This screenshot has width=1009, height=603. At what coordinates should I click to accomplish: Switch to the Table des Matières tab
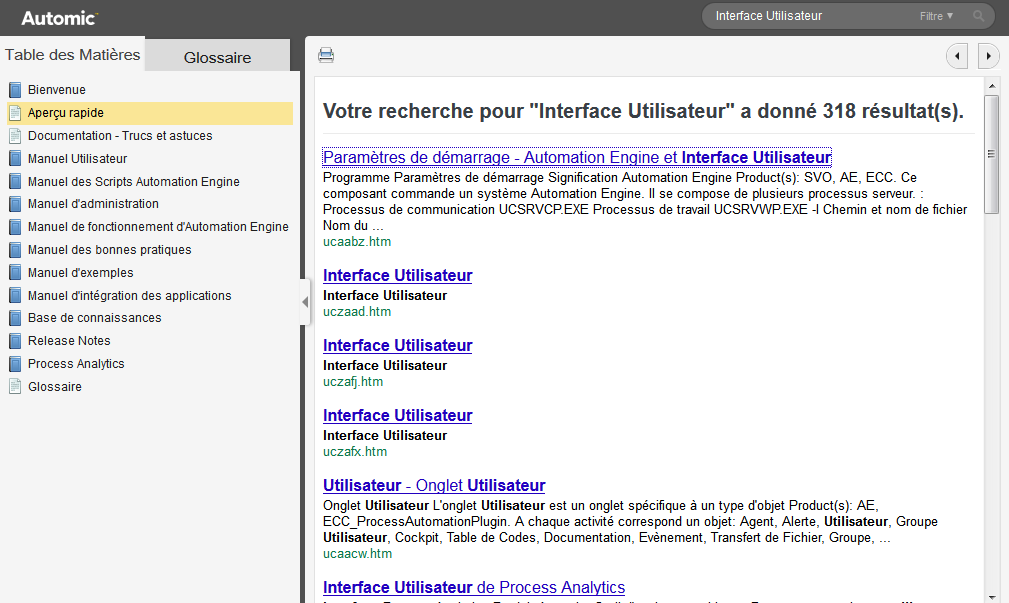(x=72, y=55)
